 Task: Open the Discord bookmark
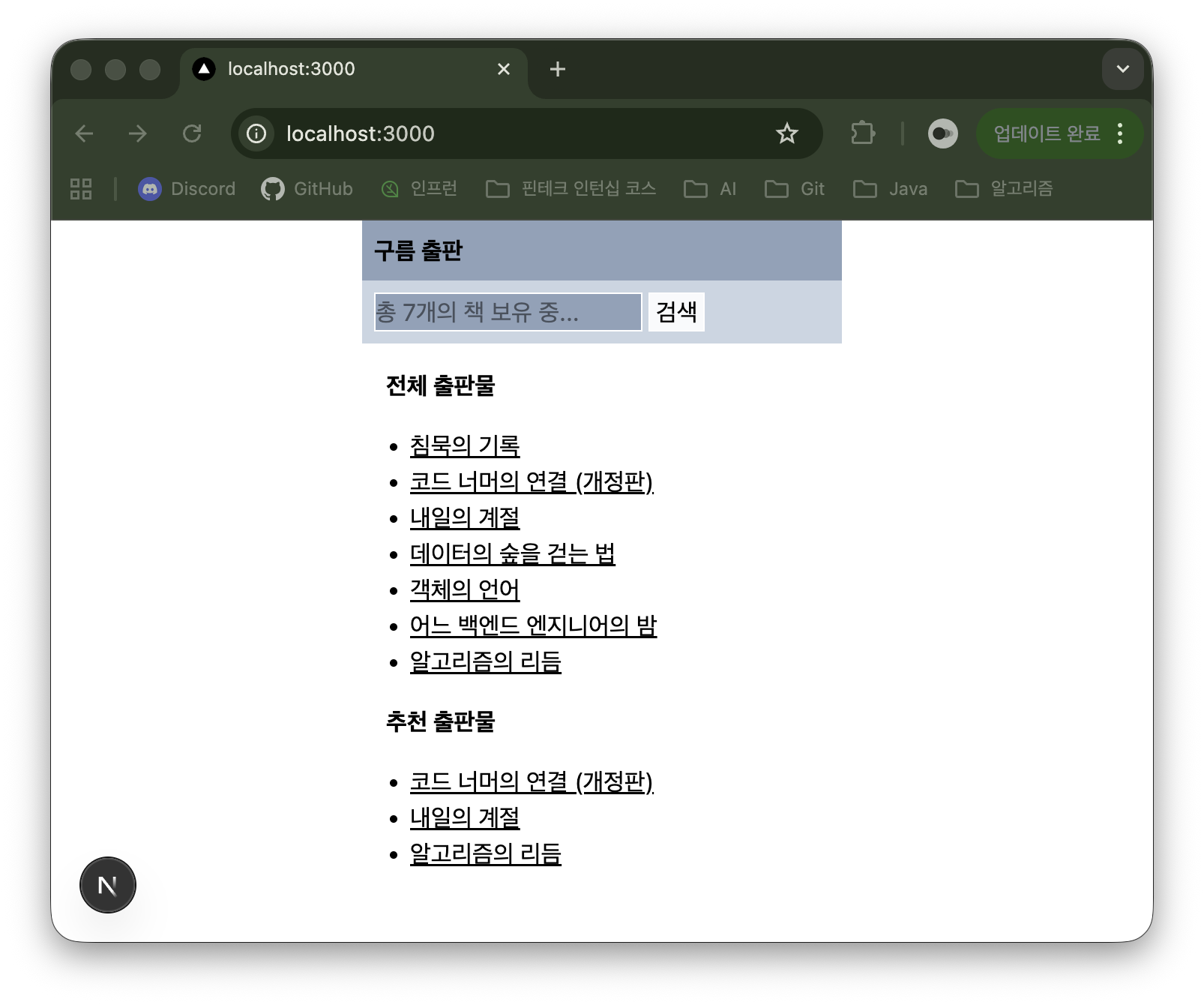187,189
